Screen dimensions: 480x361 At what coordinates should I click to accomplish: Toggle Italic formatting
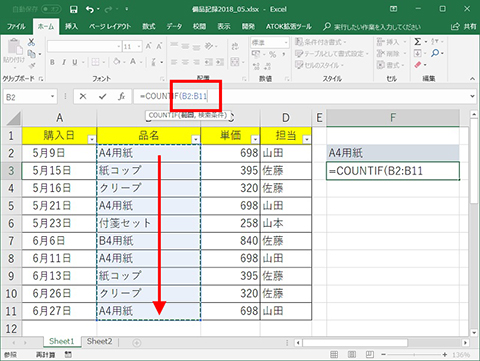[x=64, y=62]
